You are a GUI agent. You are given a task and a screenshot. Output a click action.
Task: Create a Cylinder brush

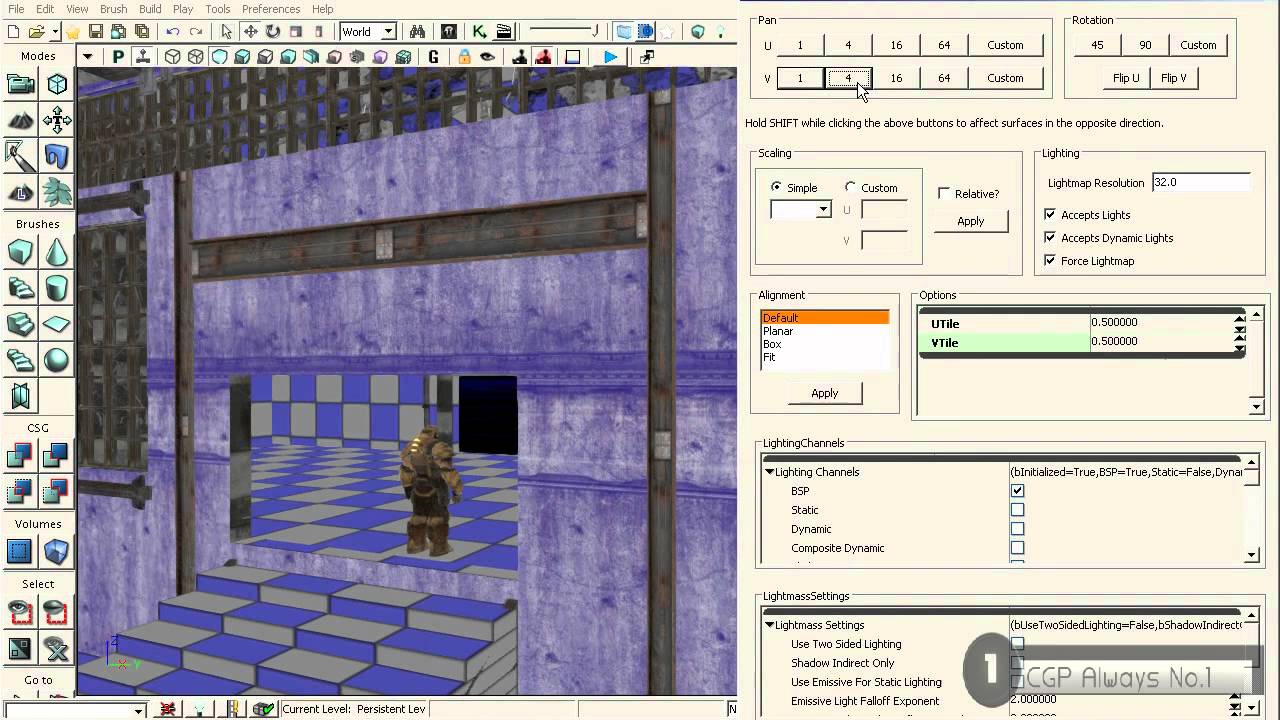57,288
